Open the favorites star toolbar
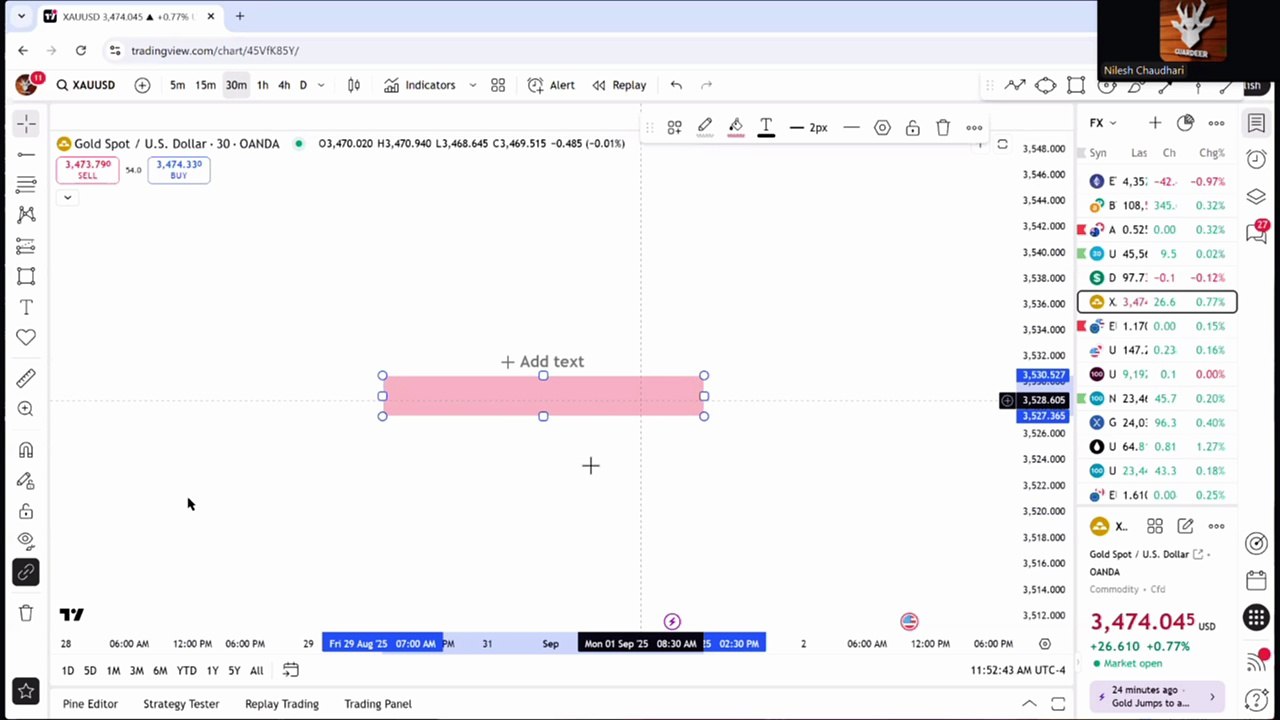The height and width of the screenshot is (720, 1280). 26,690
